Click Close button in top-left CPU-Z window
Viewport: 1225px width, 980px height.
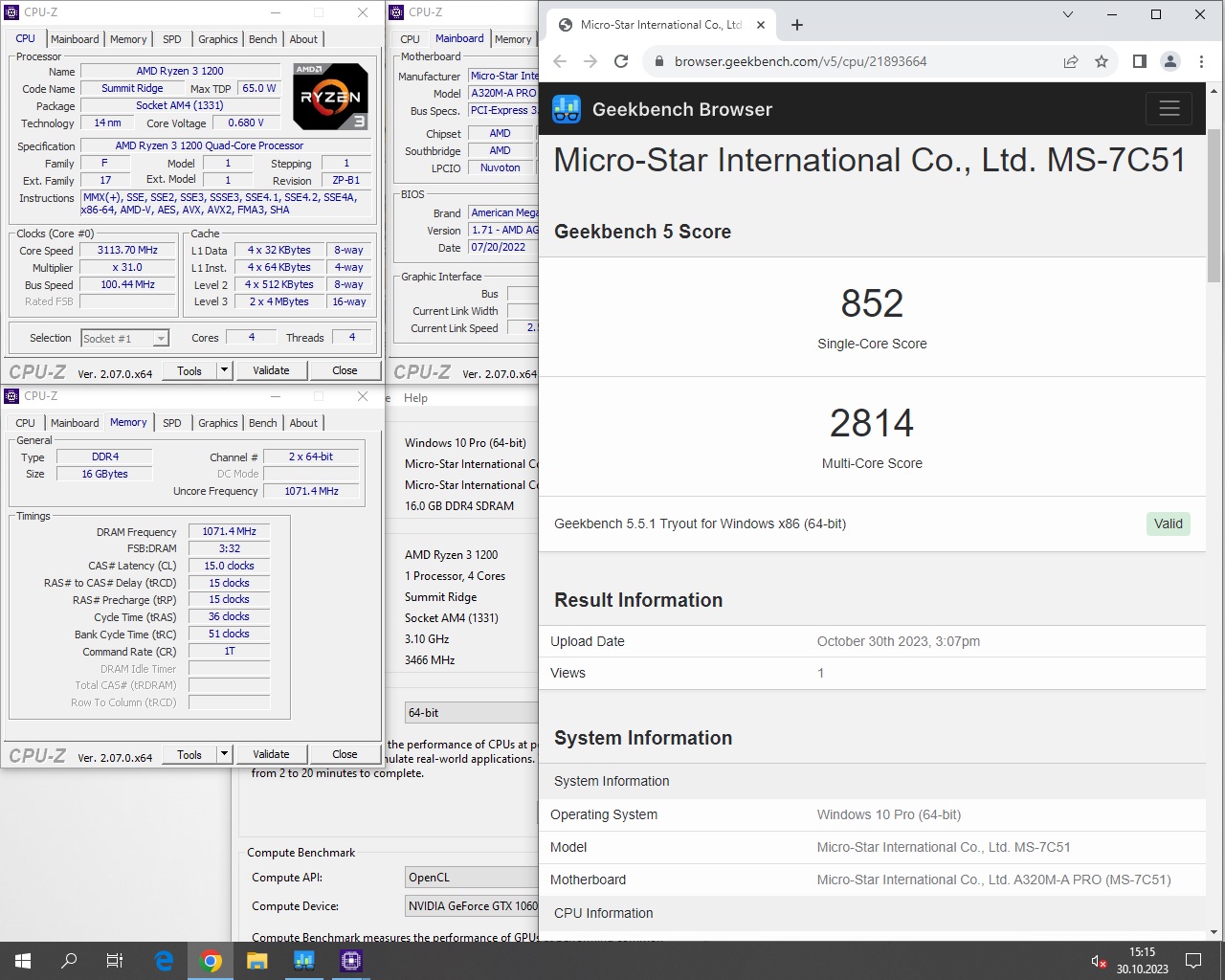point(345,370)
